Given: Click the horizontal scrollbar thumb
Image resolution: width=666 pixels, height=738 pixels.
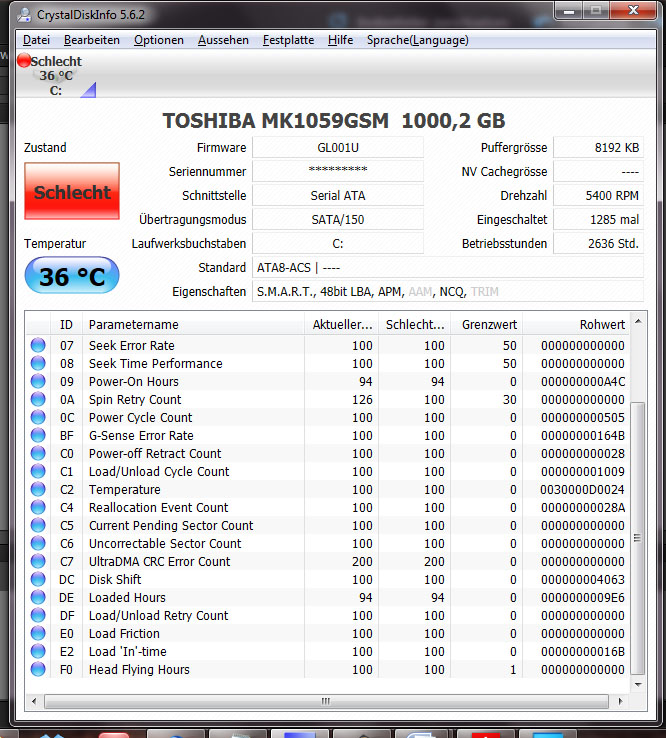Looking at the screenshot, I should (x=326, y=701).
